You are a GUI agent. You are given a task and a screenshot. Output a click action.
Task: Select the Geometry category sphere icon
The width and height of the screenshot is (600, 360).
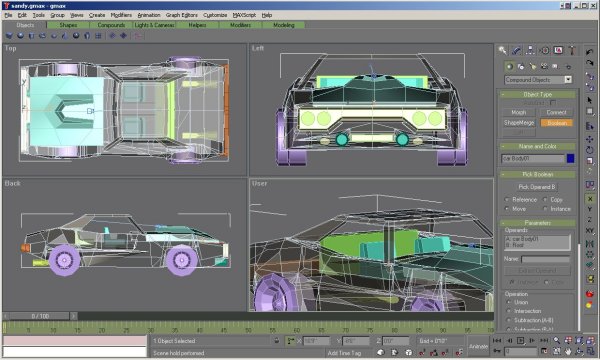click(x=509, y=67)
